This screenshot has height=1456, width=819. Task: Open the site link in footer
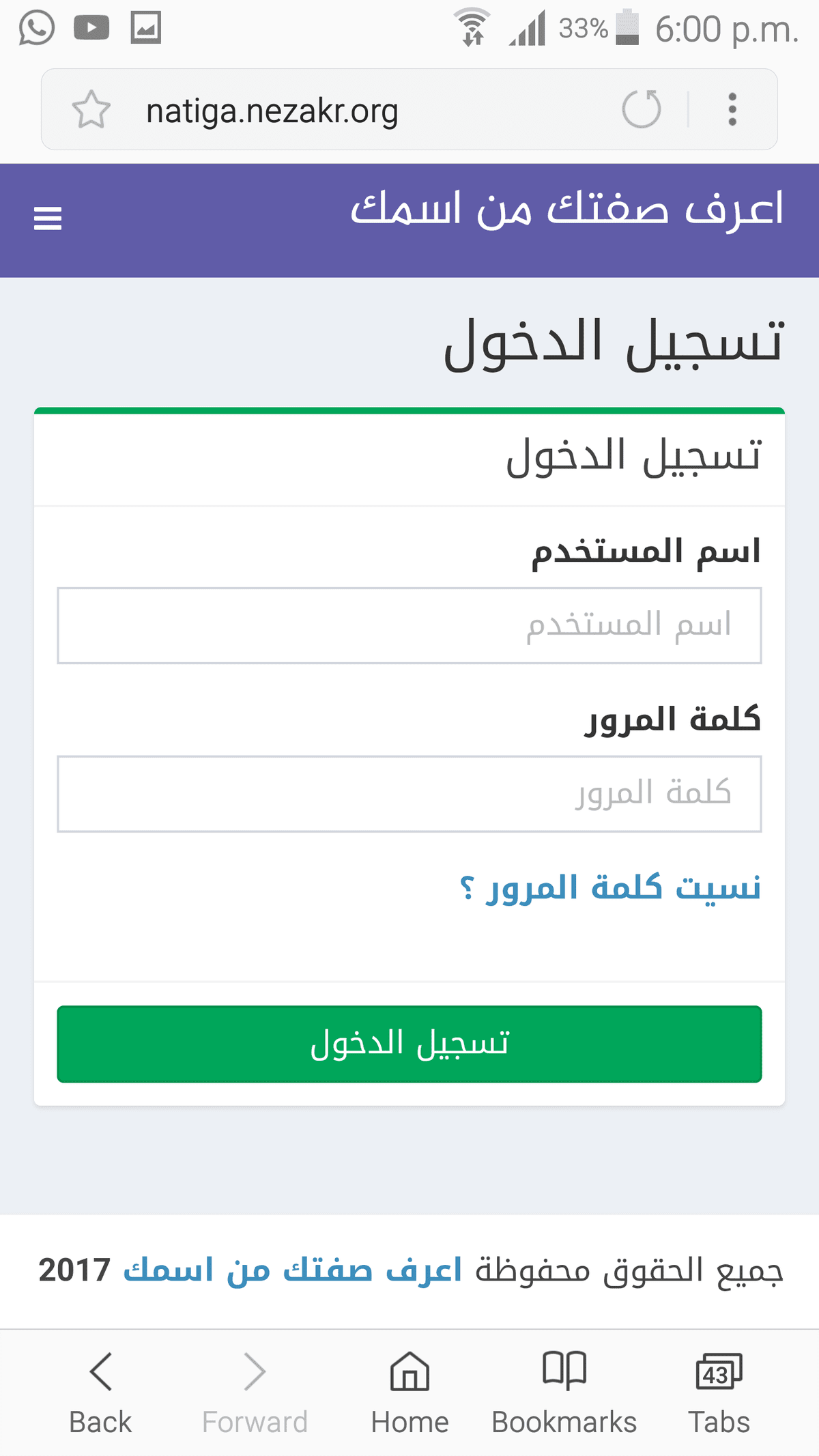point(293,1271)
